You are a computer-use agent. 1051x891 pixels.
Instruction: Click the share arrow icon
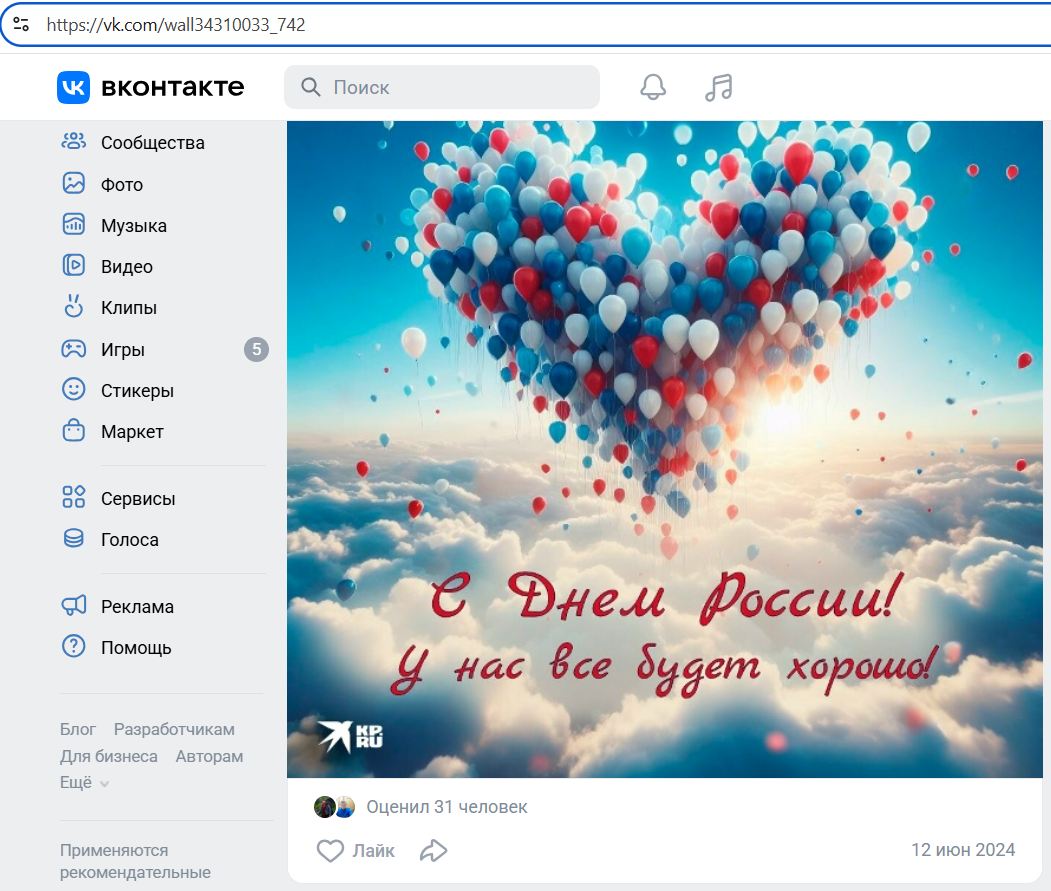pos(433,851)
